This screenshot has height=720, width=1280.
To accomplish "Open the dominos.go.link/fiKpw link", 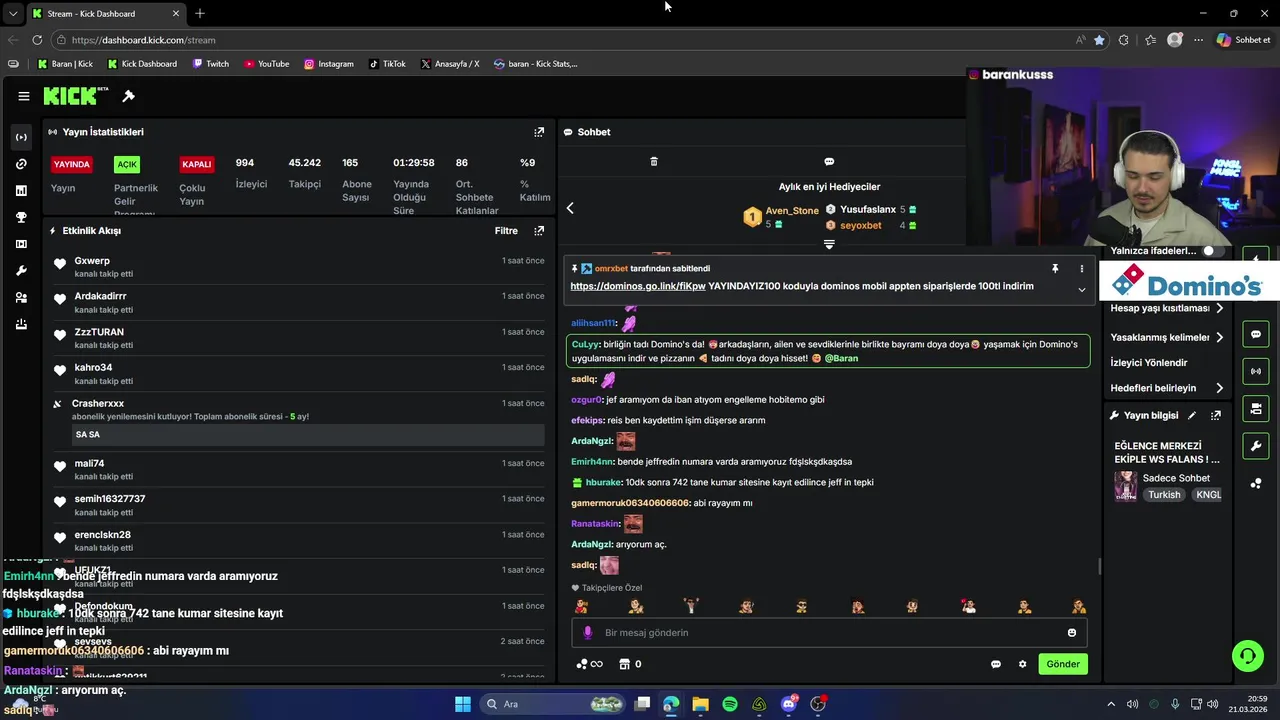I will tap(638, 286).
